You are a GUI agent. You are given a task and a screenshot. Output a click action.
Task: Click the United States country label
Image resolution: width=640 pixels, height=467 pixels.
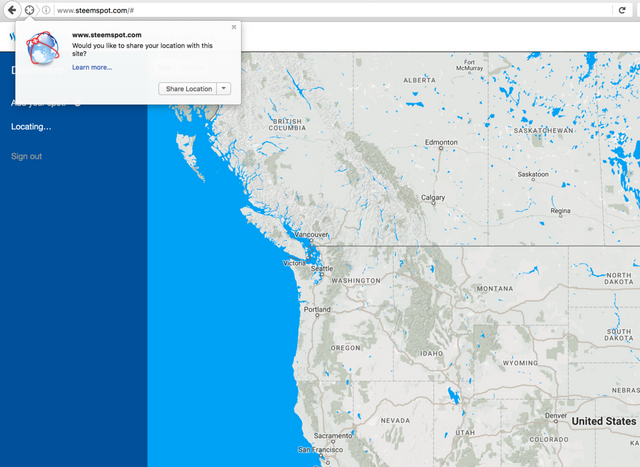click(x=604, y=421)
